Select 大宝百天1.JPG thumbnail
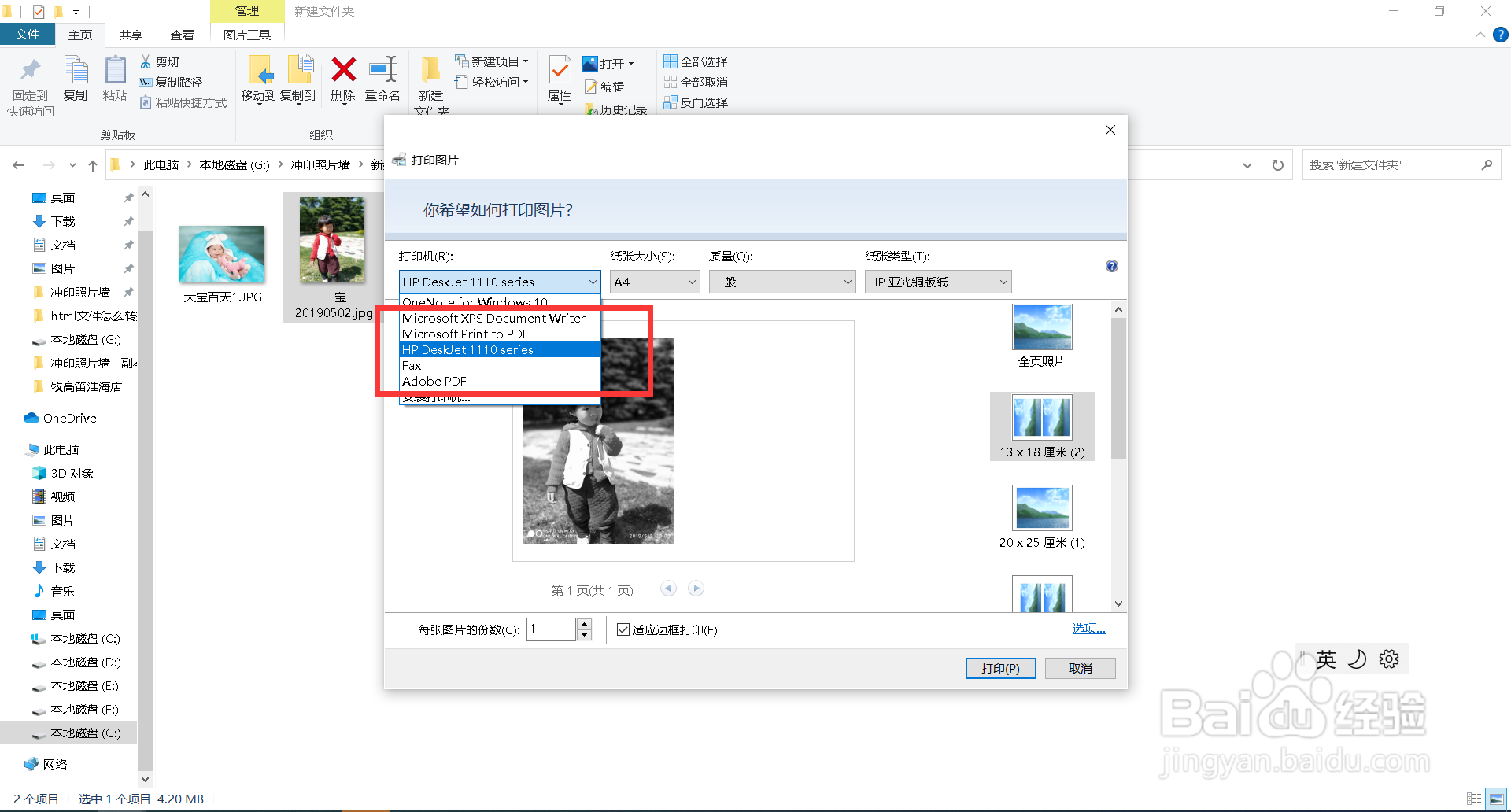This screenshot has height=812, width=1511. coord(221,254)
